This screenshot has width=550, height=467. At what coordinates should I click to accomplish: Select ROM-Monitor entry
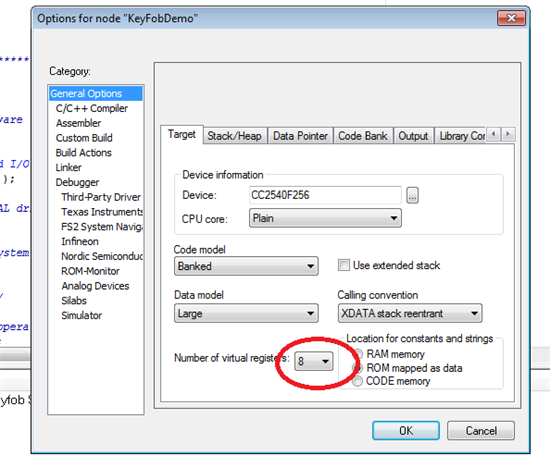(x=90, y=271)
